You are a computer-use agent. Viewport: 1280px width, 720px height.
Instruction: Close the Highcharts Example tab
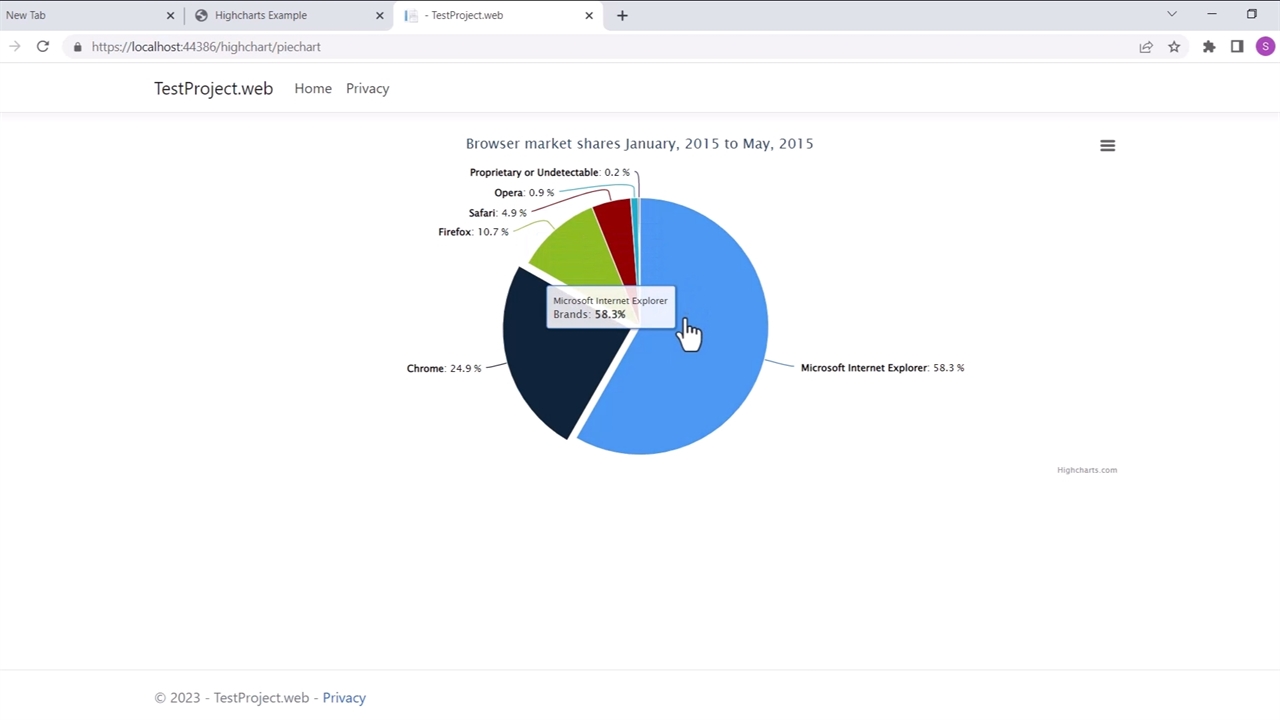pos(380,15)
